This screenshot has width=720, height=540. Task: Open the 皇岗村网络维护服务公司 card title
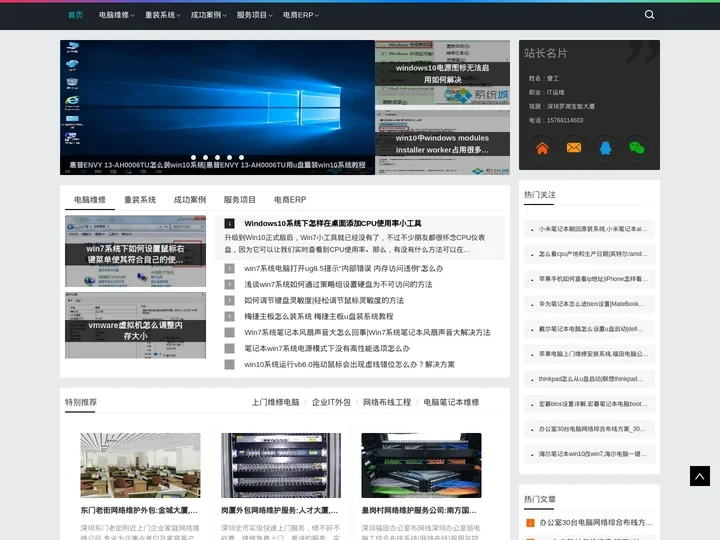coord(419,511)
